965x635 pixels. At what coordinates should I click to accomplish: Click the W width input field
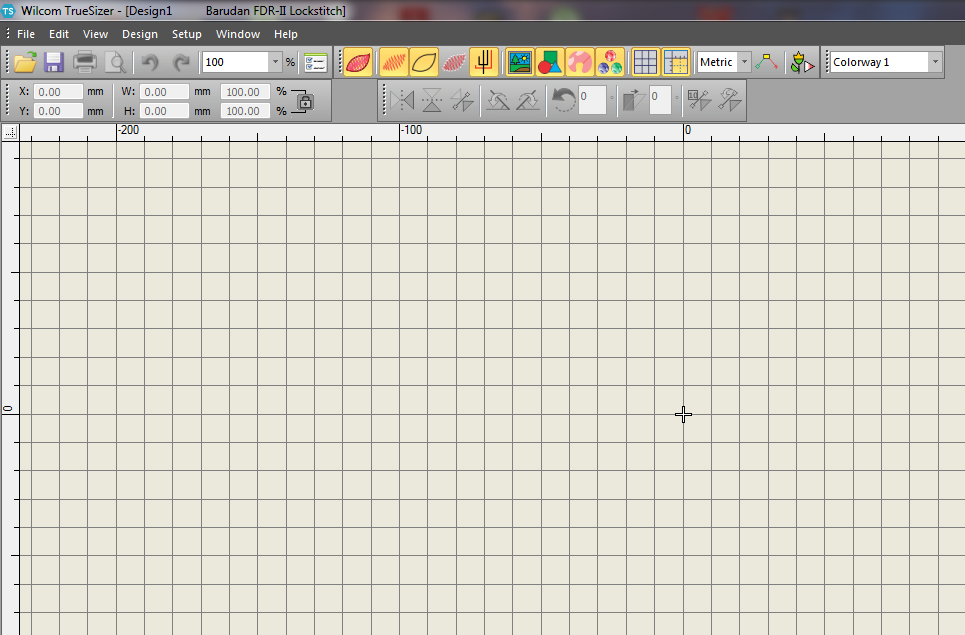(164, 91)
